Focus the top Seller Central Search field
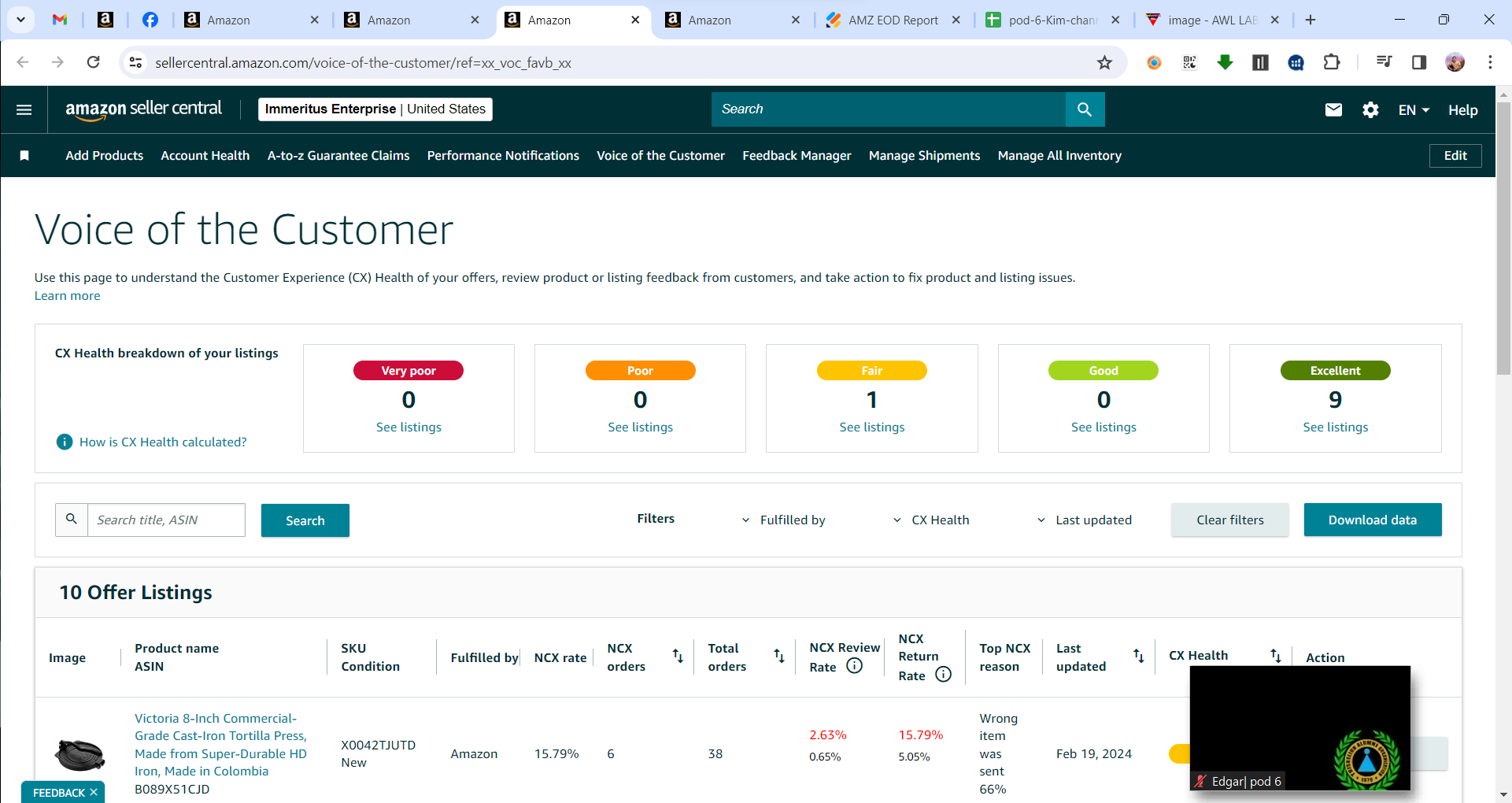 pos(889,109)
